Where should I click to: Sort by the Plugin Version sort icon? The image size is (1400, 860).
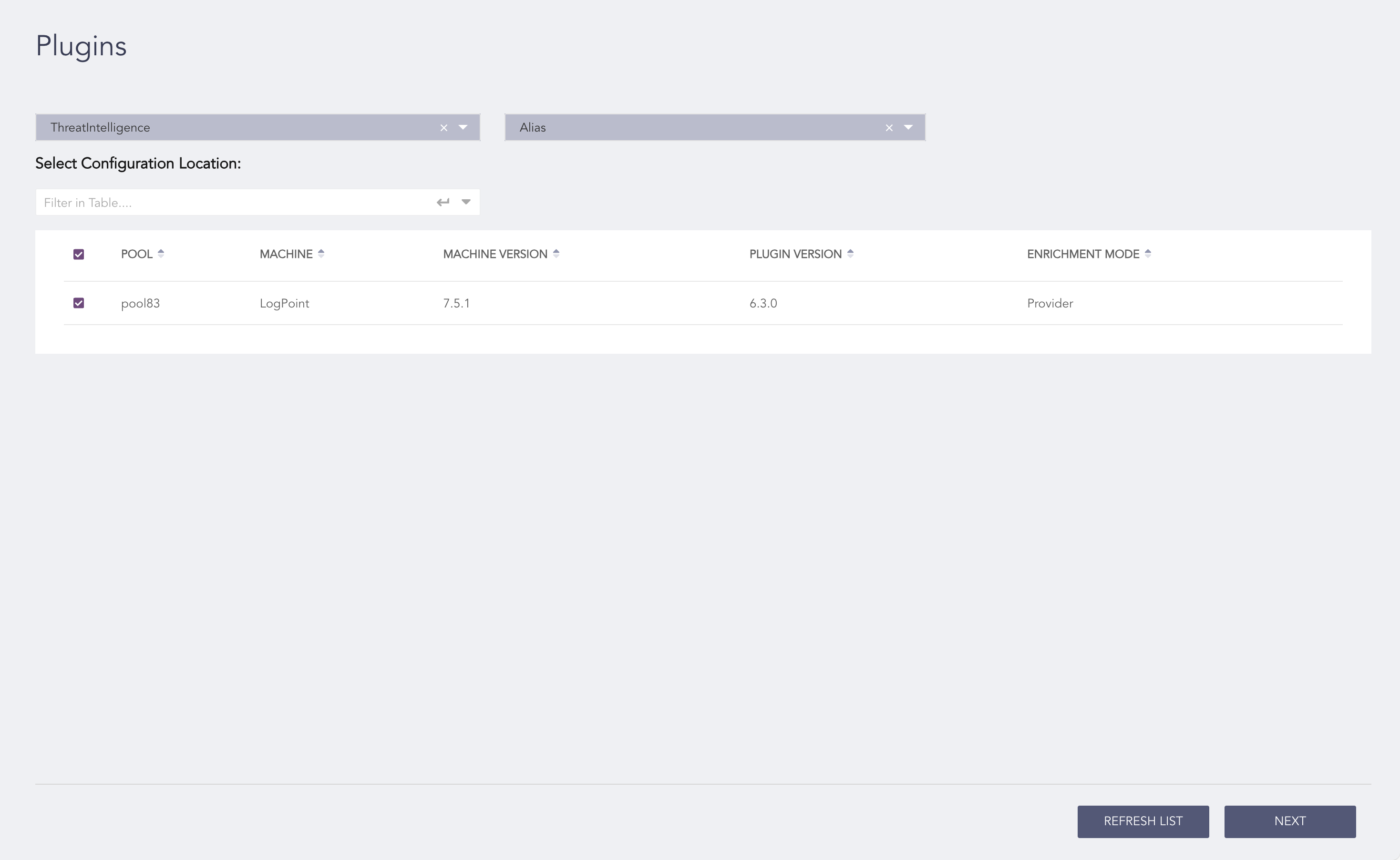tap(850, 254)
